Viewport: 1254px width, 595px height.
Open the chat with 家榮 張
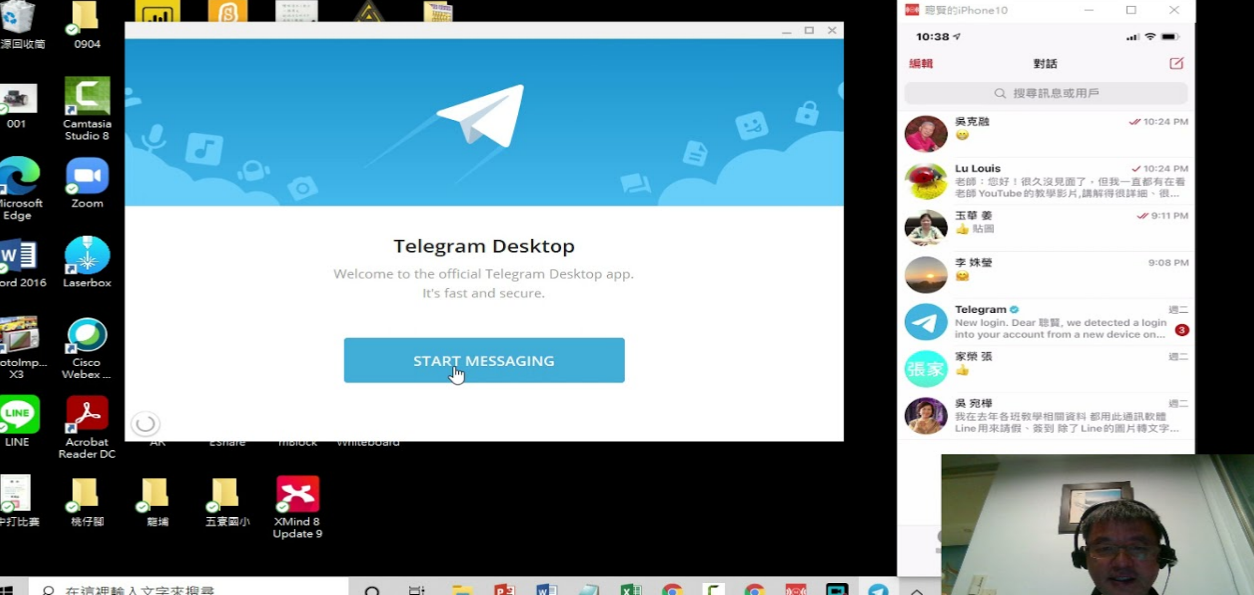[1046, 369]
